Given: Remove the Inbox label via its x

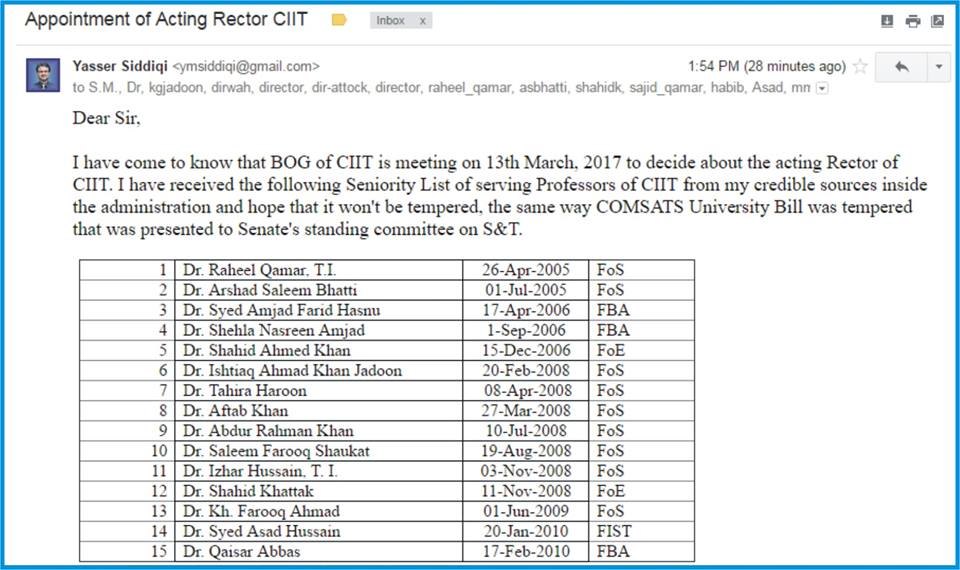Looking at the screenshot, I should tap(422, 21).
